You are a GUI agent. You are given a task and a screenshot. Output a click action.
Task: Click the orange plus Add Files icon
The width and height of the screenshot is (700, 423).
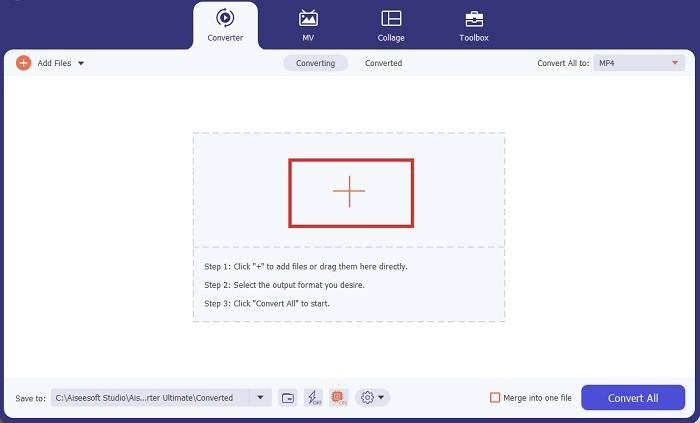24,63
